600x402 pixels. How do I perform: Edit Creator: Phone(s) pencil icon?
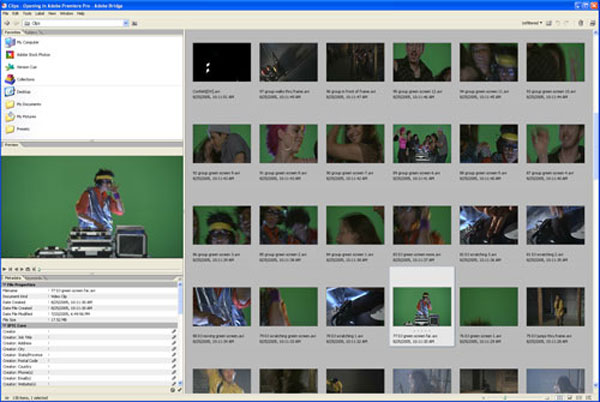coord(174,372)
